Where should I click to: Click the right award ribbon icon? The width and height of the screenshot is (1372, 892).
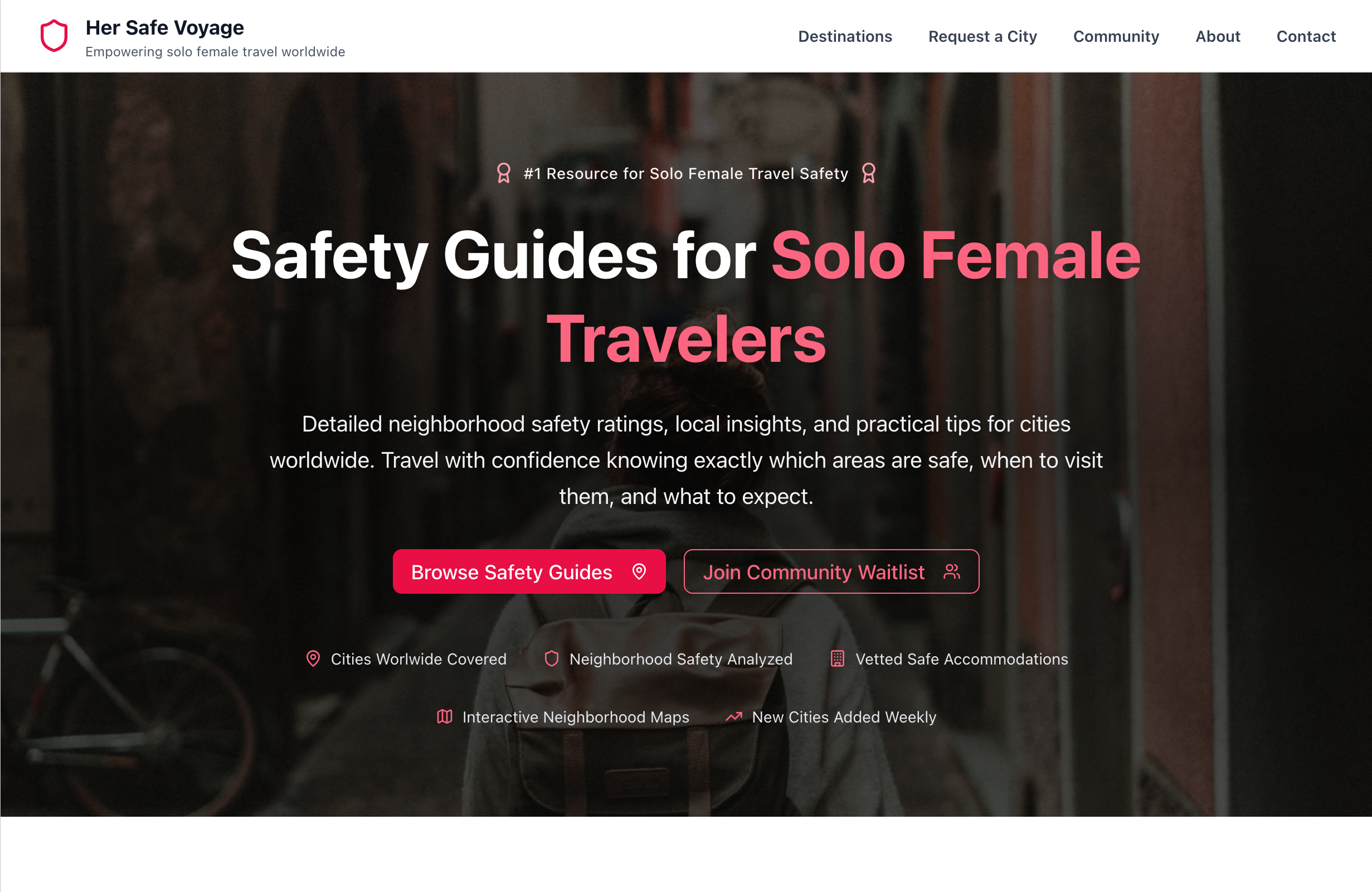point(868,173)
